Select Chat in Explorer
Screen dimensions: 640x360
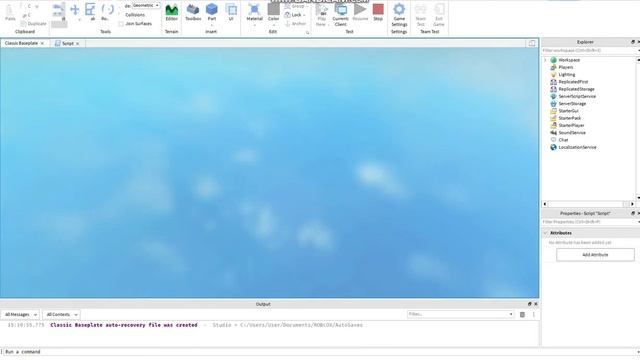tap(563, 140)
